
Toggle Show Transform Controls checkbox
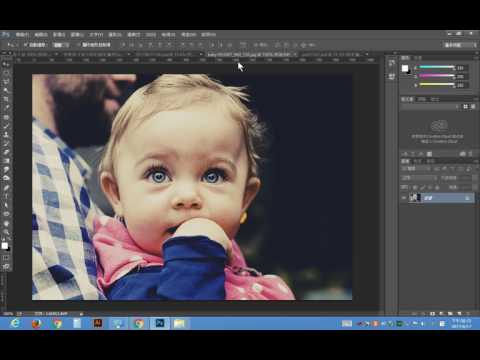pyautogui.click(x=79, y=45)
